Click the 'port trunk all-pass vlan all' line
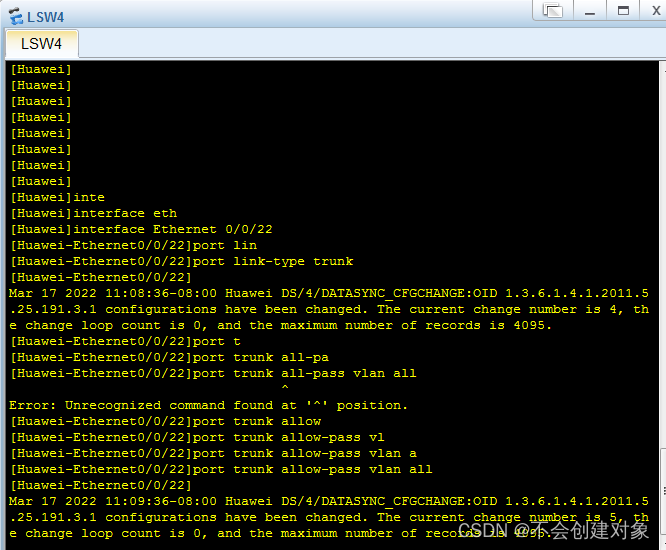This screenshot has width=666, height=550. [213, 373]
